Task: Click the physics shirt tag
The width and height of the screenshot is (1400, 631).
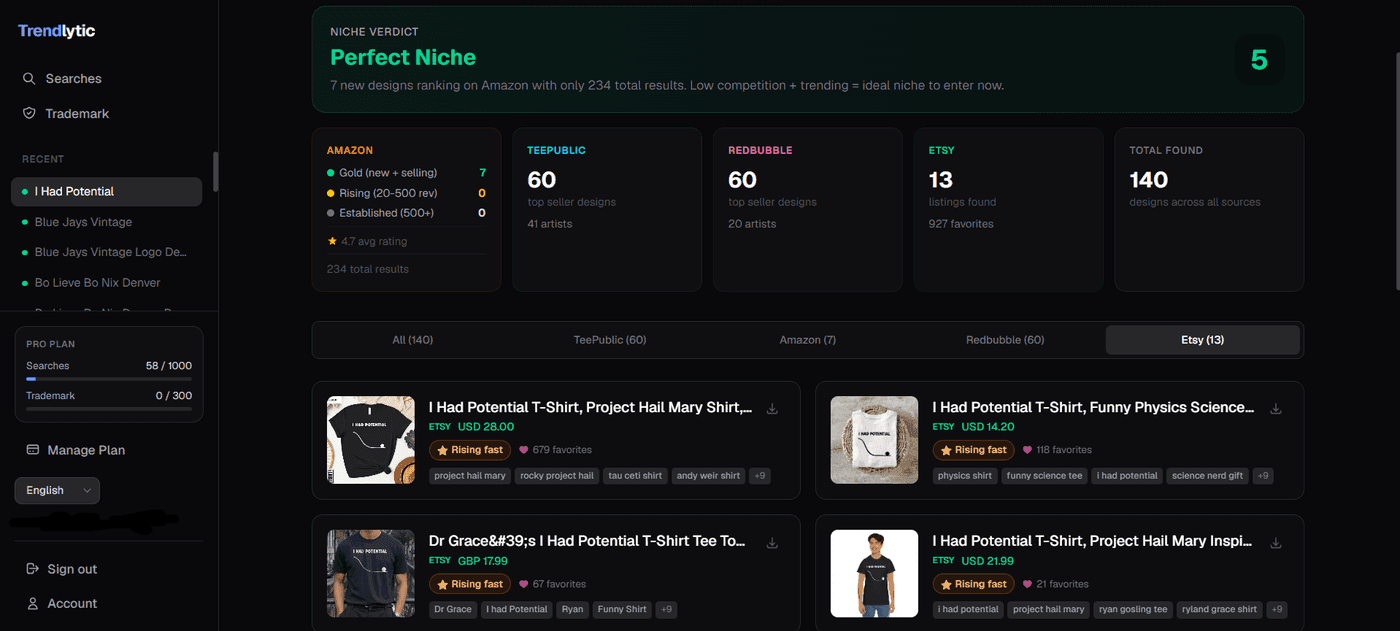Action: [965, 476]
